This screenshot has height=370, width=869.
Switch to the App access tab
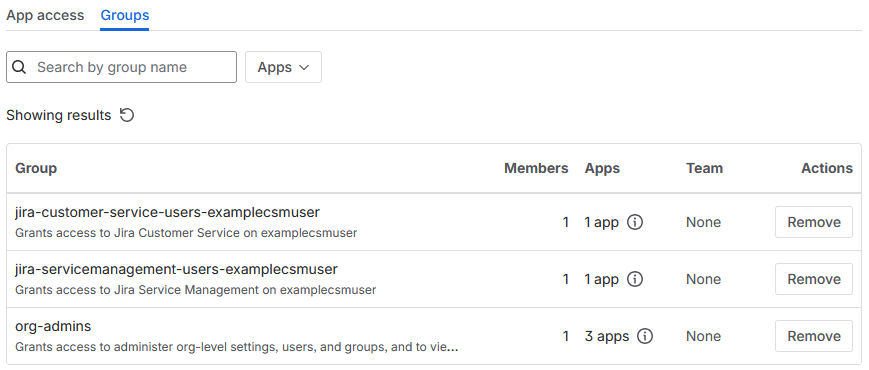tap(45, 15)
